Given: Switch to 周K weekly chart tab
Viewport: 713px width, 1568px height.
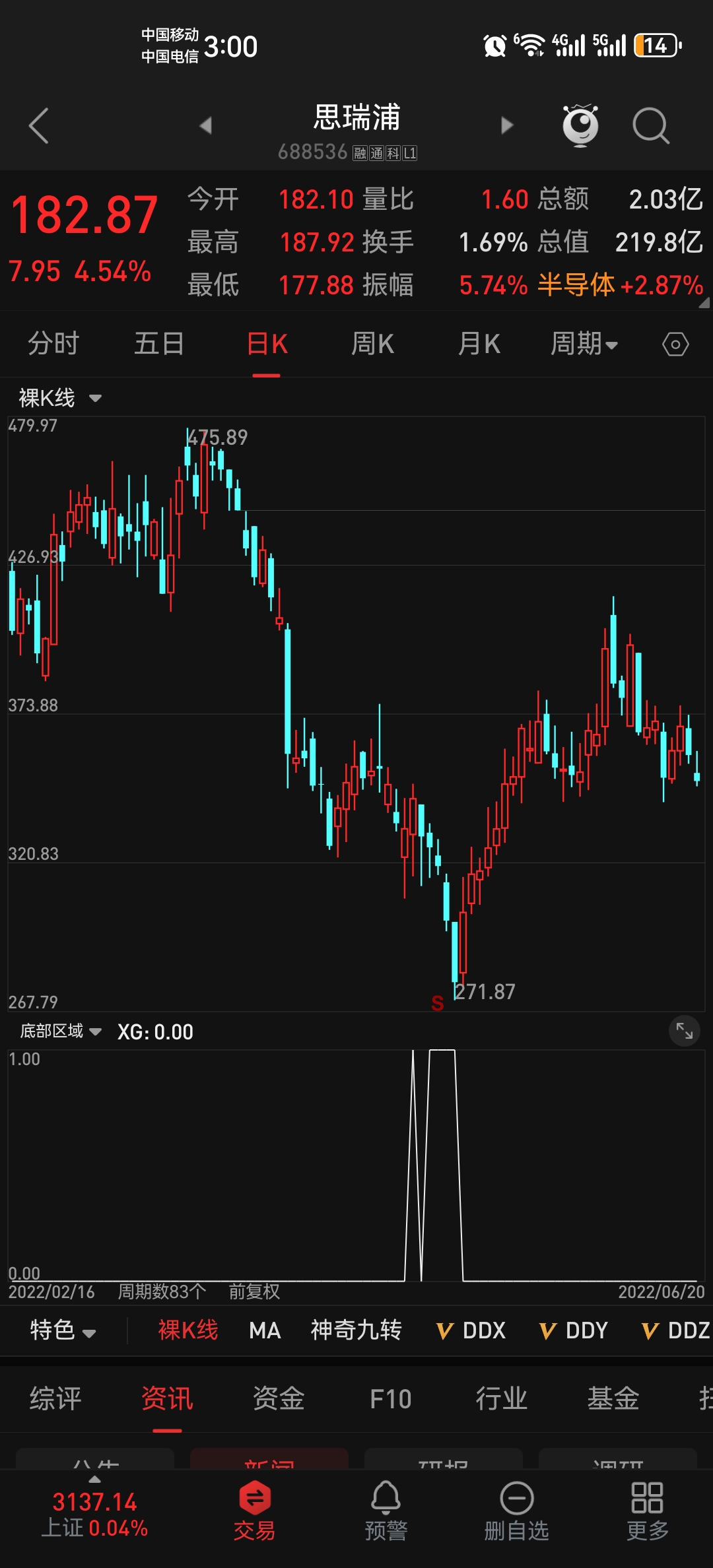Looking at the screenshot, I should point(372,344).
